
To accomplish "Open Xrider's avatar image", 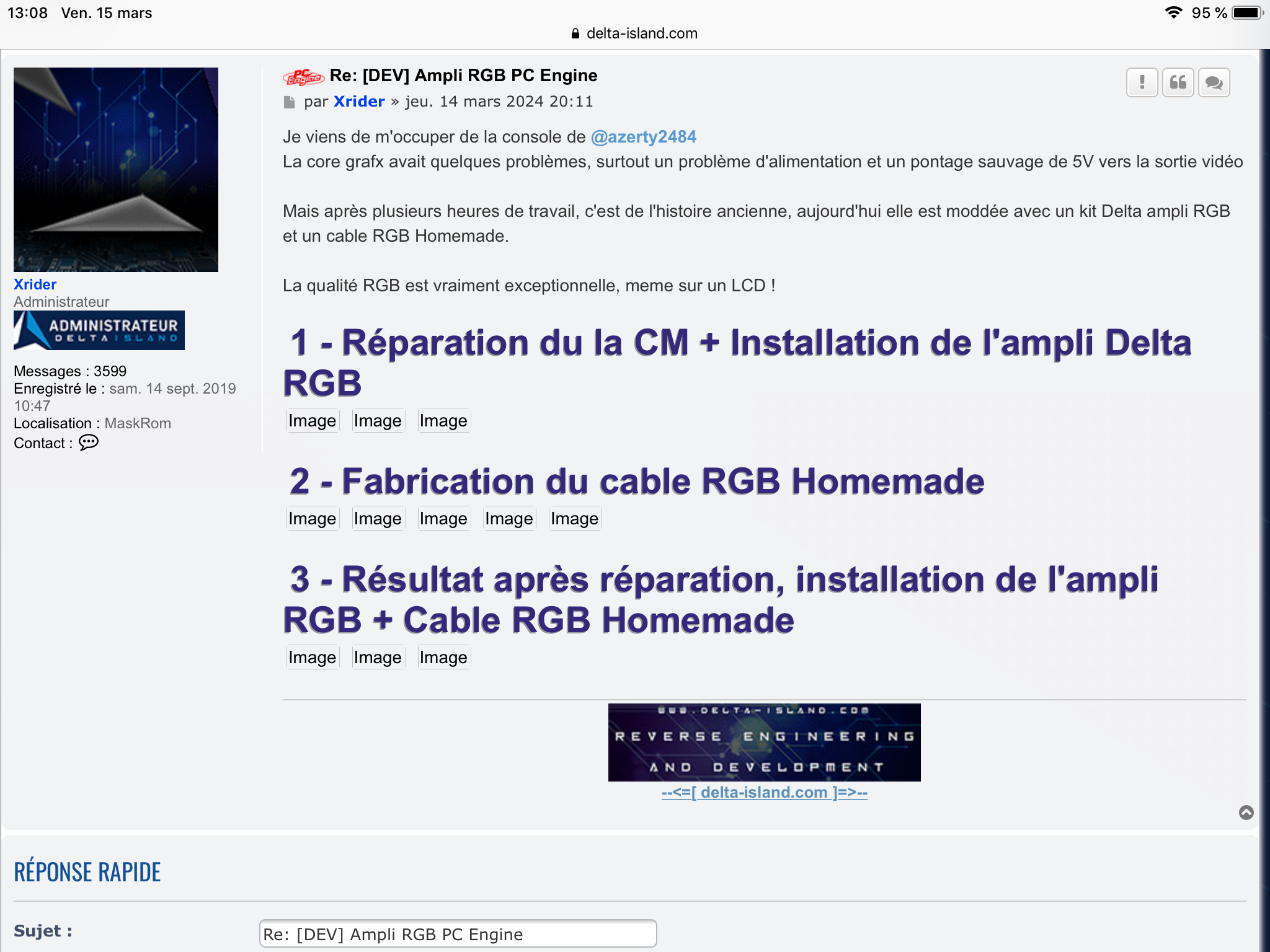I will pos(116,170).
